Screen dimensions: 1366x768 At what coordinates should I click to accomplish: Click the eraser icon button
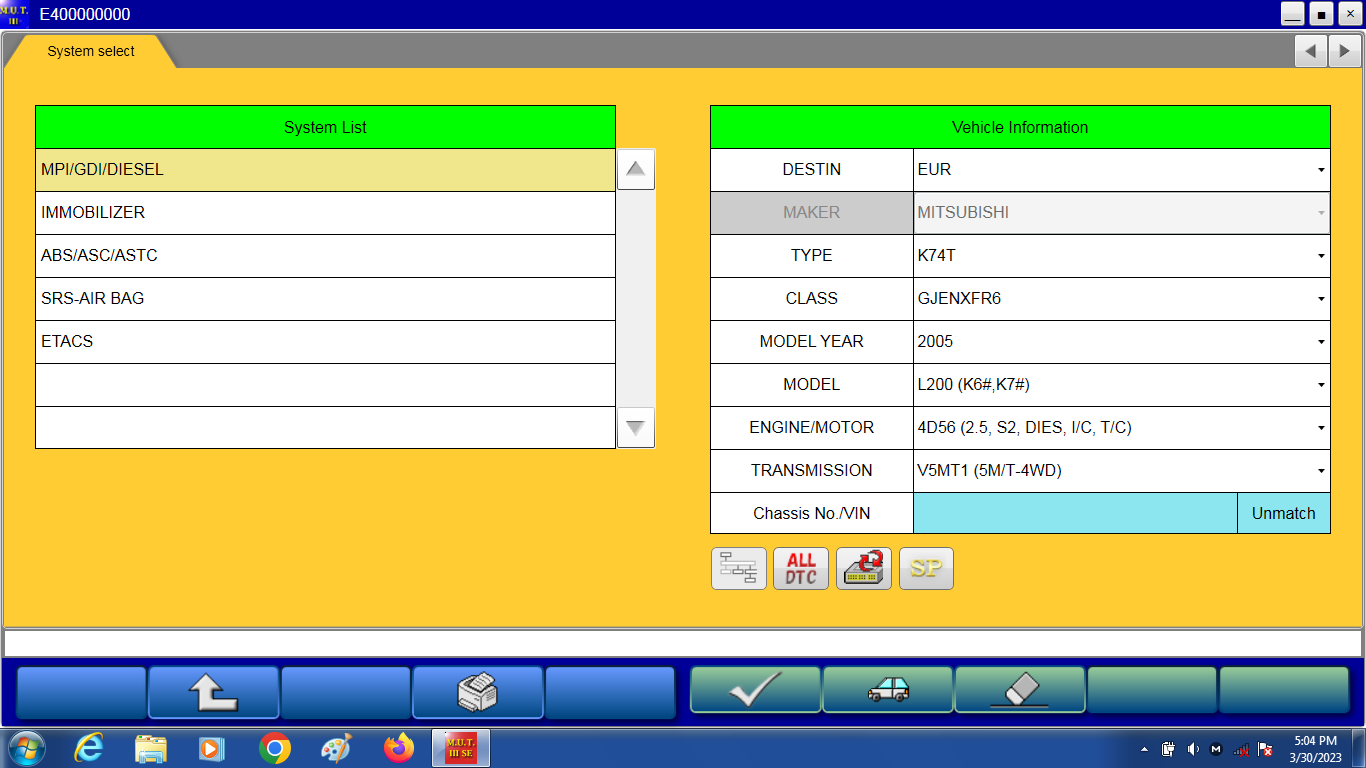[1020, 690]
